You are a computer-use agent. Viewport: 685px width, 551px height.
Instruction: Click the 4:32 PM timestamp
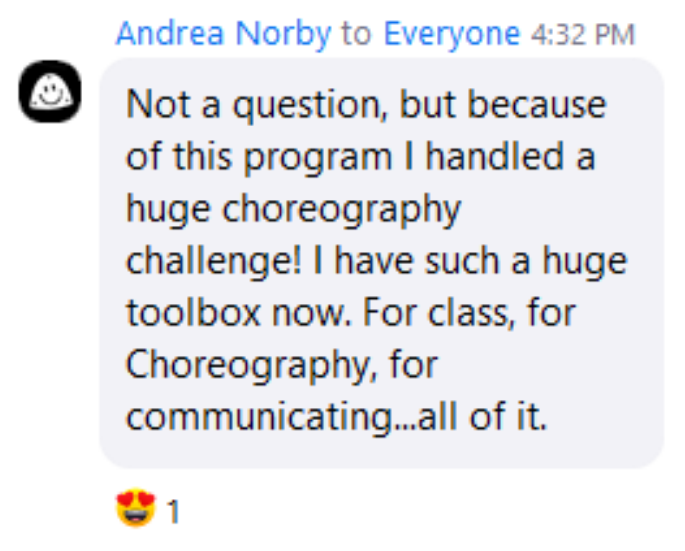583,35
